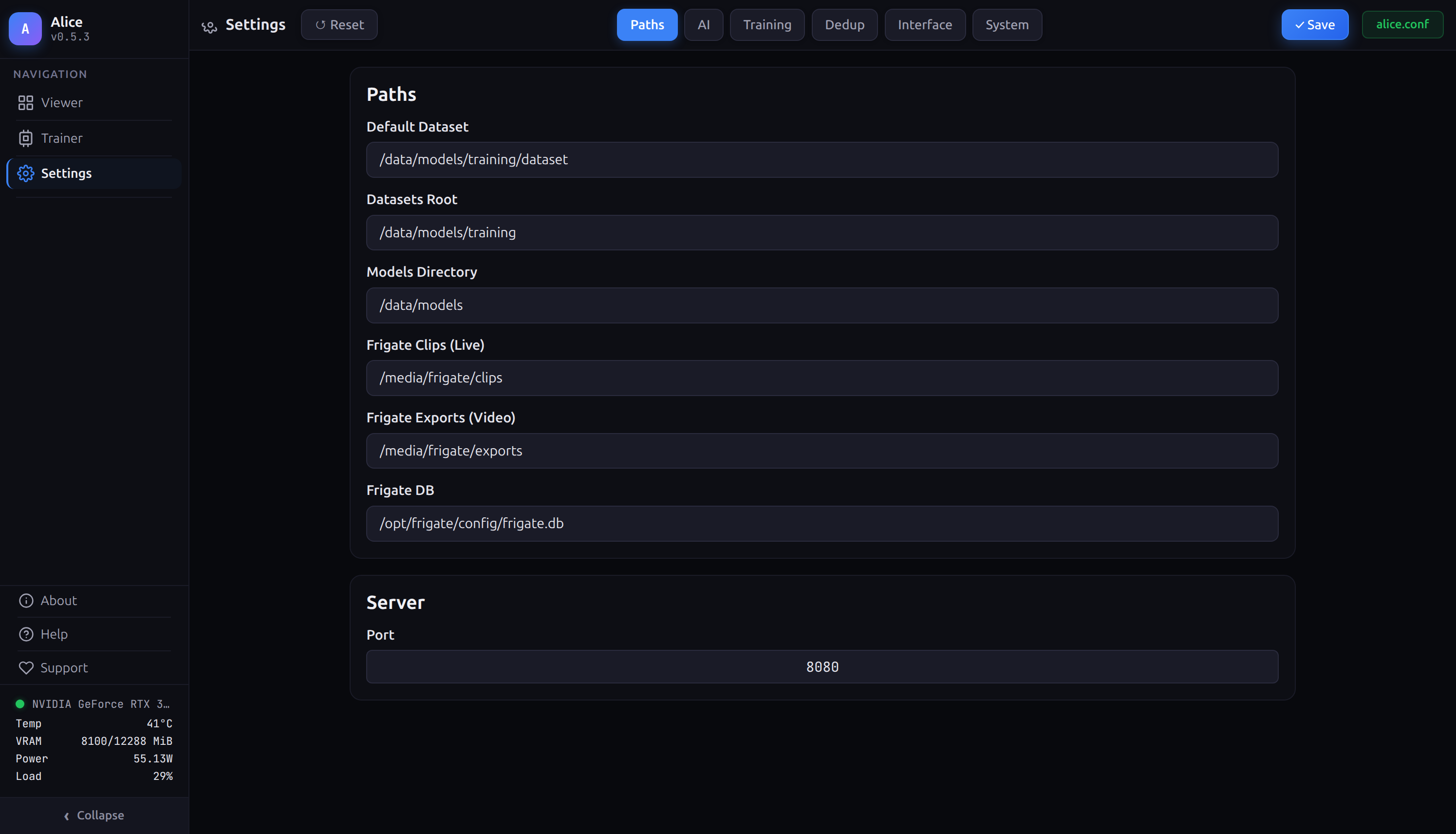Open the alice.conf file
Screen dimensions: 1456x834
click(1401, 25)
